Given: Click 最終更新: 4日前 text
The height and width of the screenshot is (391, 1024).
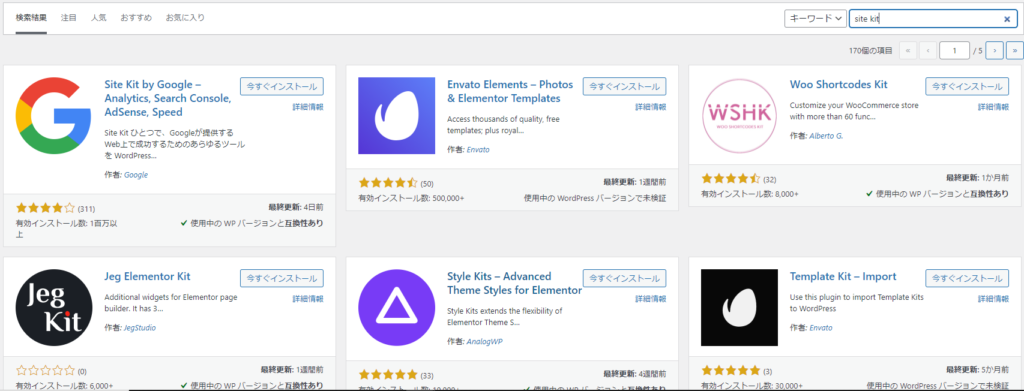Looking at the screenshot, I should click(296, 207).
